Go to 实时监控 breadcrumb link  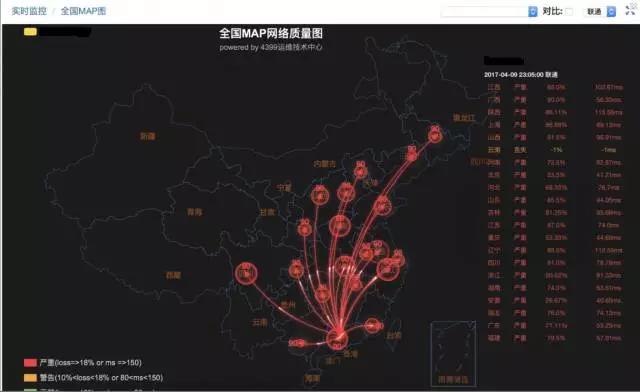tap(29, 11)
